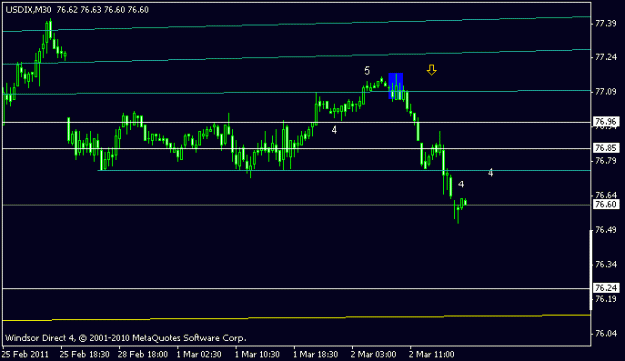Click the boxed 76.85 price level tag
Image resolution: width=625 pixels, height=361 pixels.
605,148
